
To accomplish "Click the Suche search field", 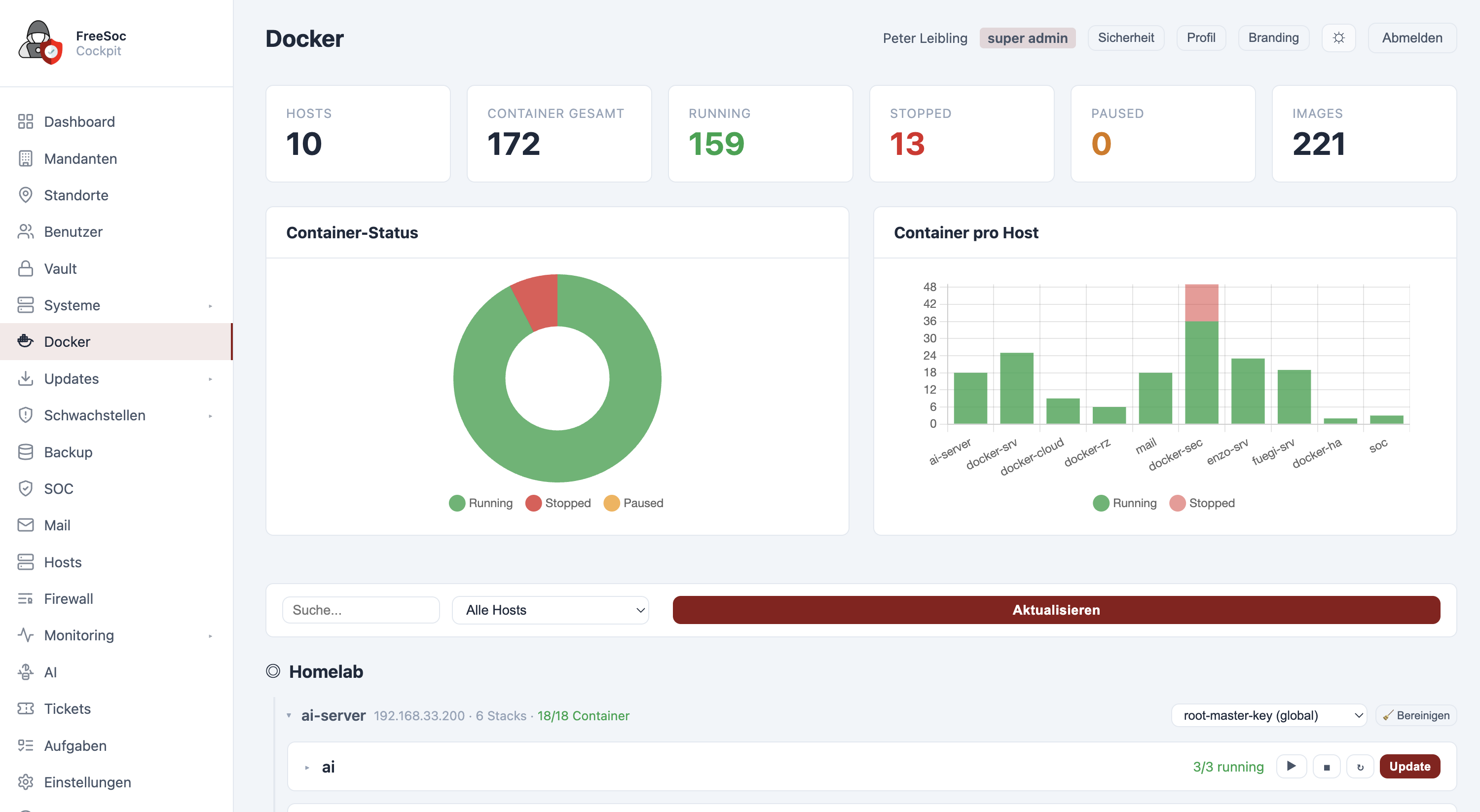I will [x=360, y=610].
